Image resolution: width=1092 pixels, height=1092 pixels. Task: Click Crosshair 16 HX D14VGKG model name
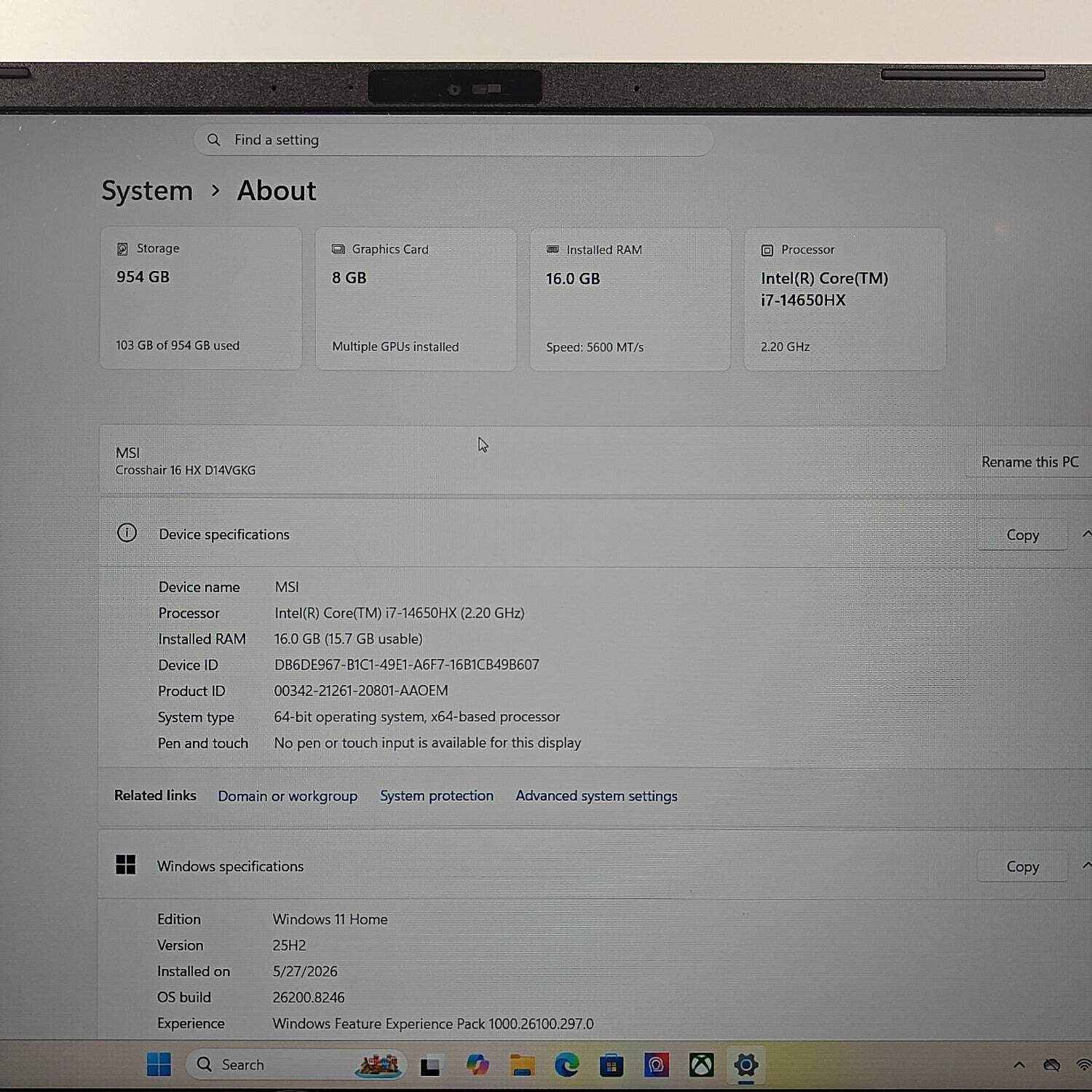(x=186, y=470)
